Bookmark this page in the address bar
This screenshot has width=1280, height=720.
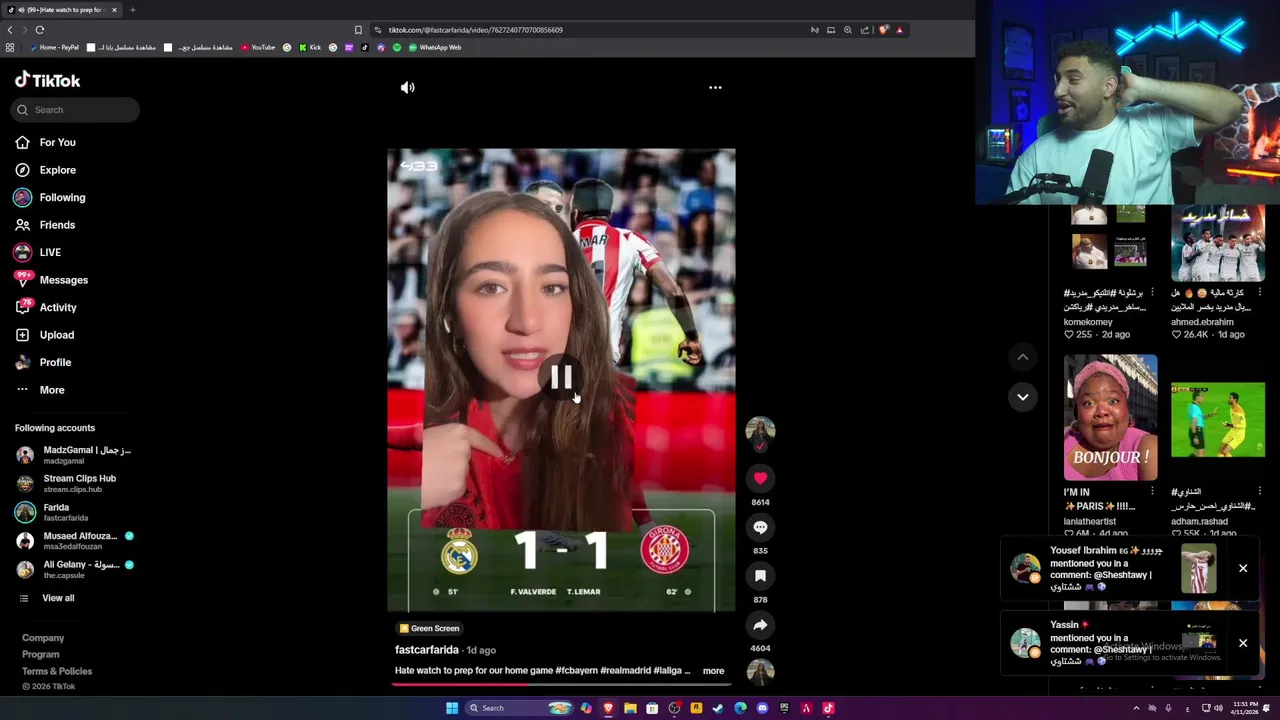(x=358, y=30)
